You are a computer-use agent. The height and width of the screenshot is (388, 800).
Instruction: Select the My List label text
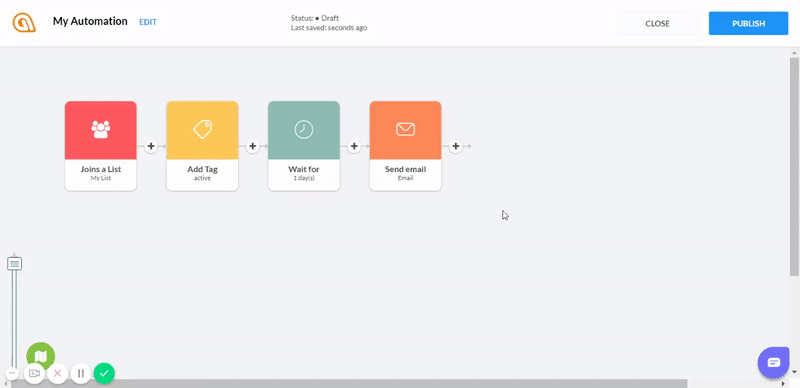tap(101, 179)
